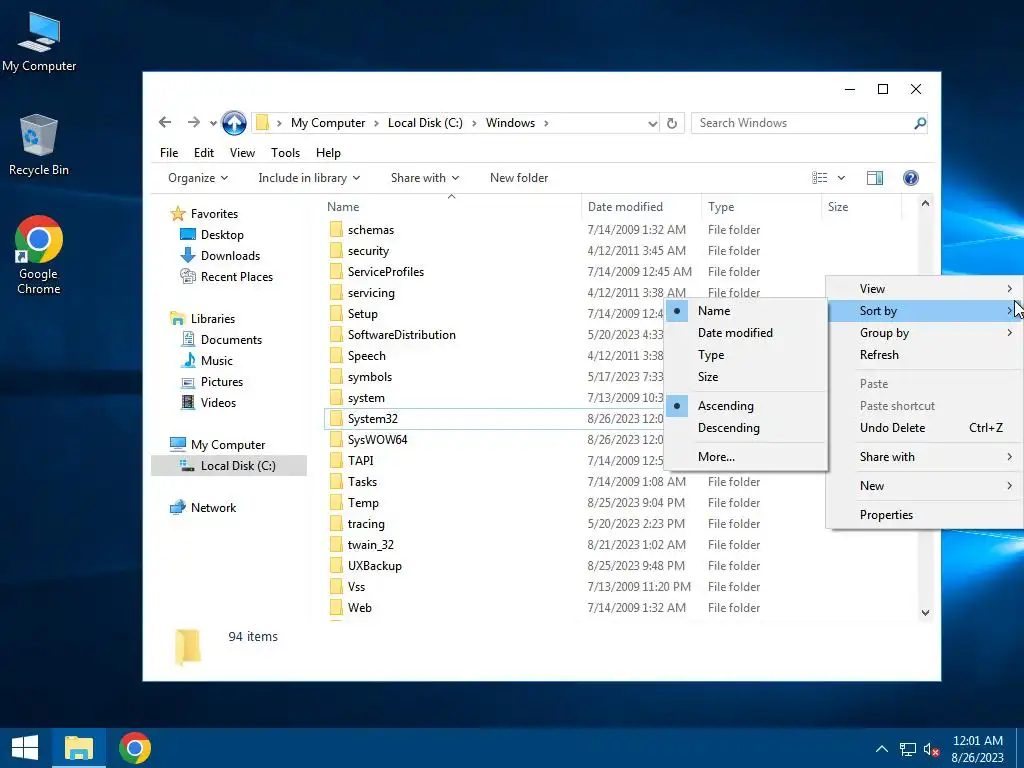Click the Chrome taskbar icon
Screen dimensions: 1024x768
135,748
